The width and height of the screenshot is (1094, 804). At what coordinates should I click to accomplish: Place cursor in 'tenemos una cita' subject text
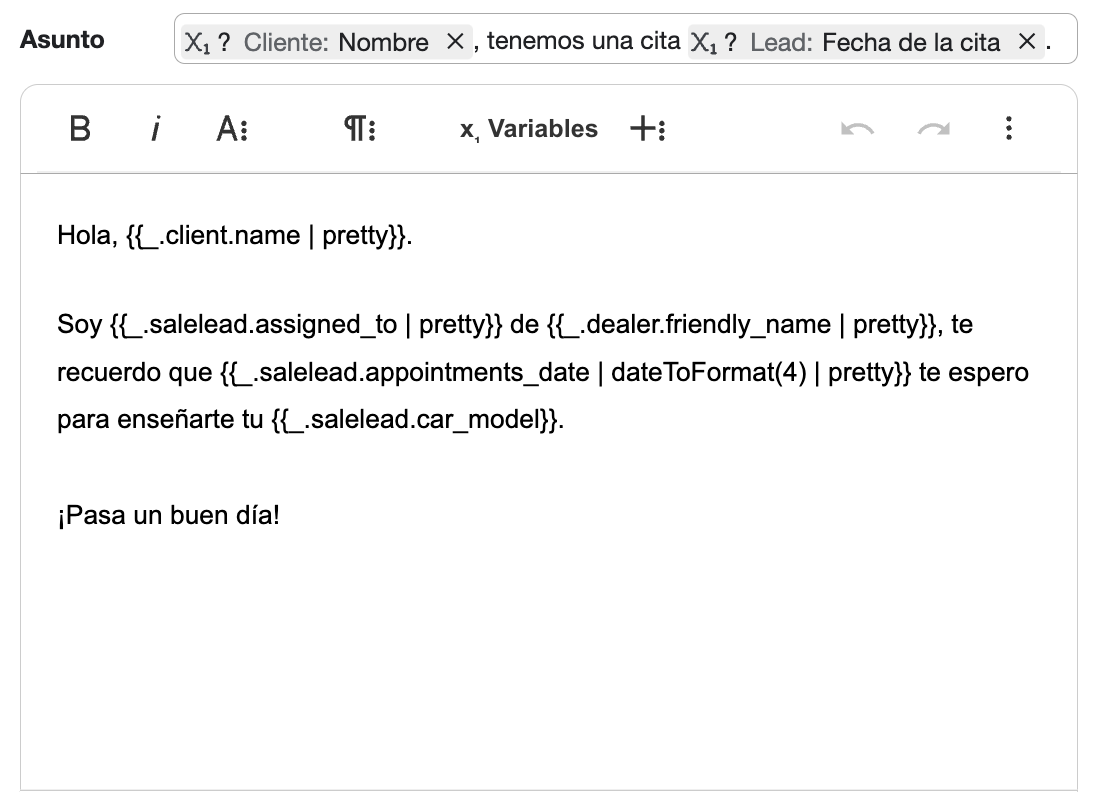pyautogui.click(x=582, y=42)
